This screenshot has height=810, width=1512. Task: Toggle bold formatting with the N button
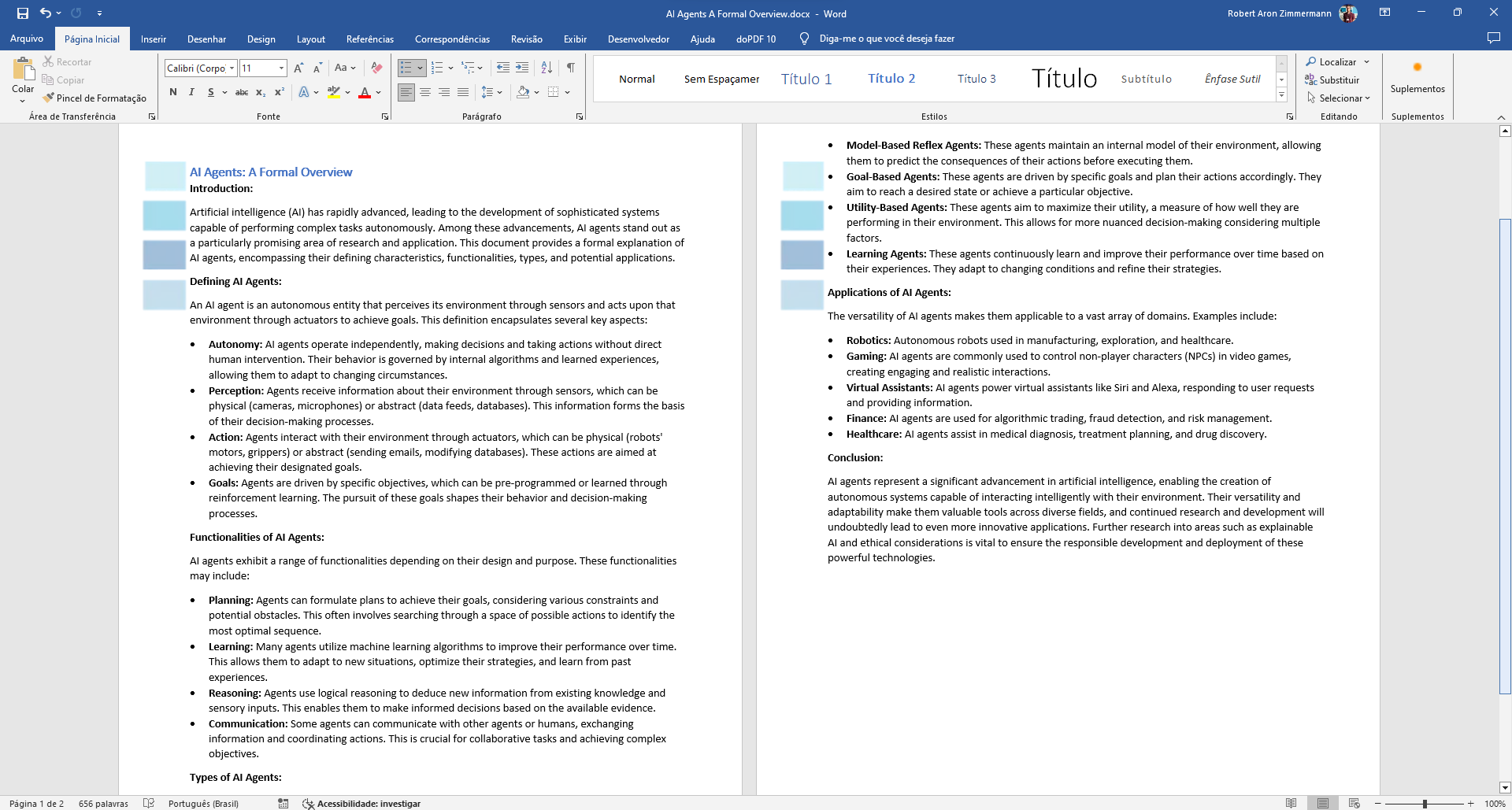173,93
